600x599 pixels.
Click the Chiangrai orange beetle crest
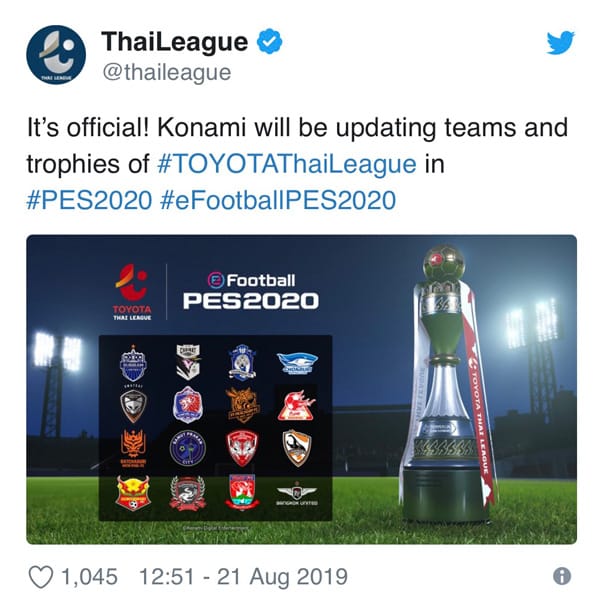[297, 448]
